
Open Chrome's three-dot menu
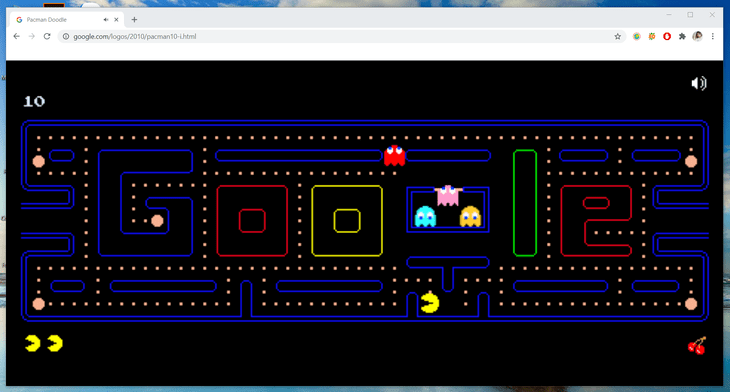(712, 36)
